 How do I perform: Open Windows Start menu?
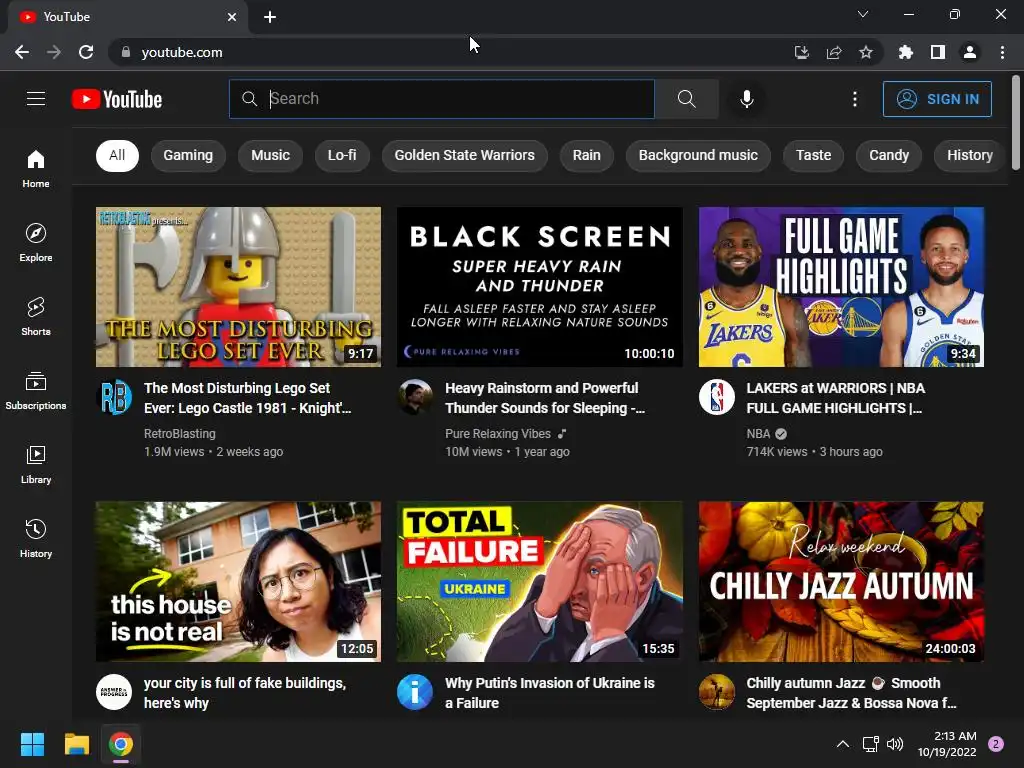[32, 744]
